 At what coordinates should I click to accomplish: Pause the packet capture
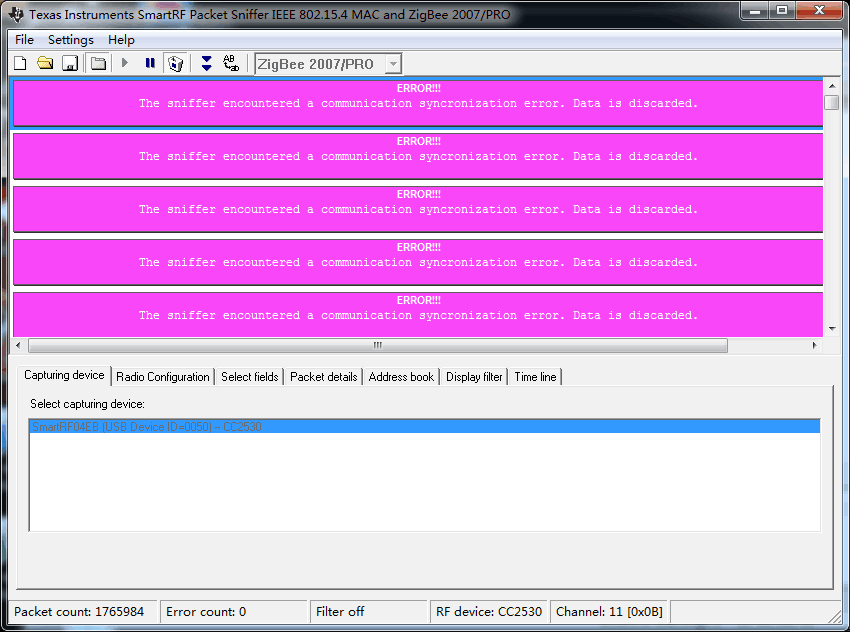click(150, 63)
